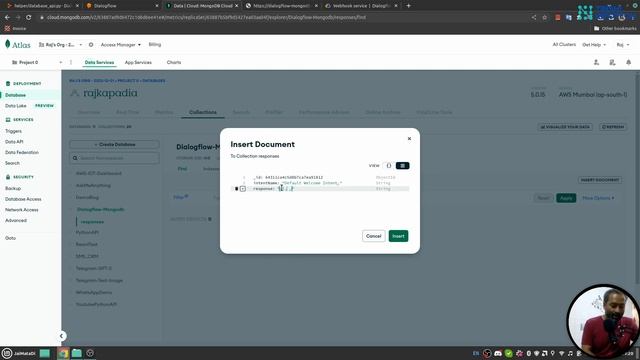Open Network Access in the sidebar
The image size is (640, 360).
tap(22, 209)
